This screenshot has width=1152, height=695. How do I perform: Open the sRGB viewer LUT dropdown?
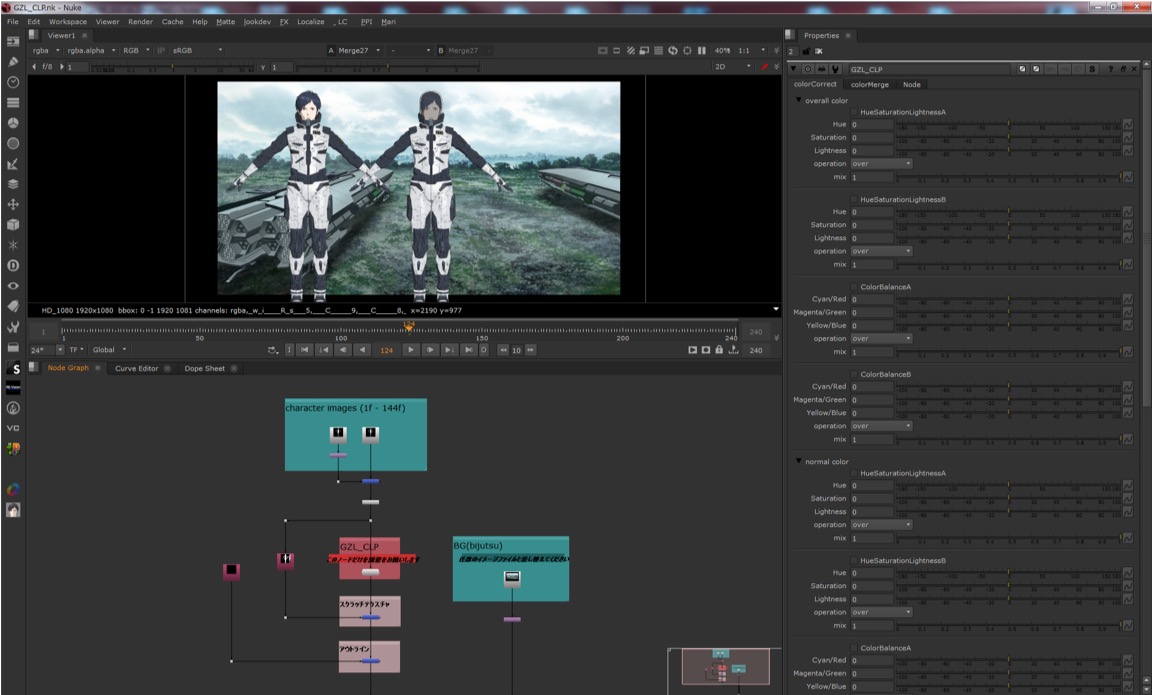point(197,51)
